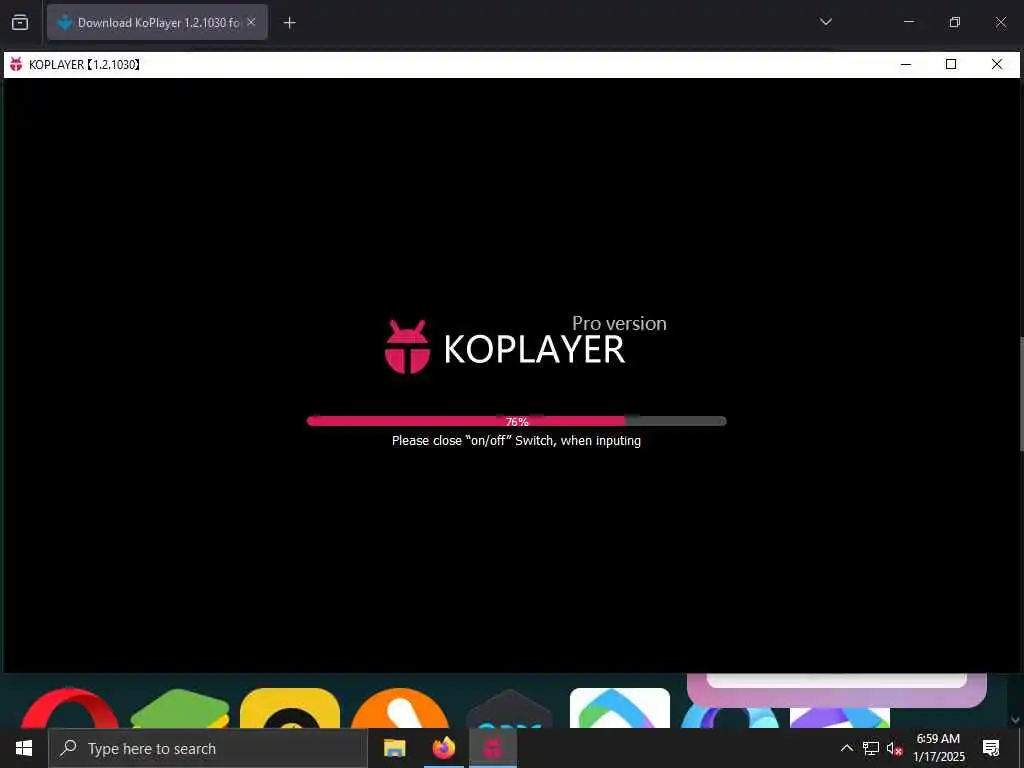The width and height of the screenshot is (1024, 768).
Task: Minimize the KOPLAYER window
Action: [906, 64]
